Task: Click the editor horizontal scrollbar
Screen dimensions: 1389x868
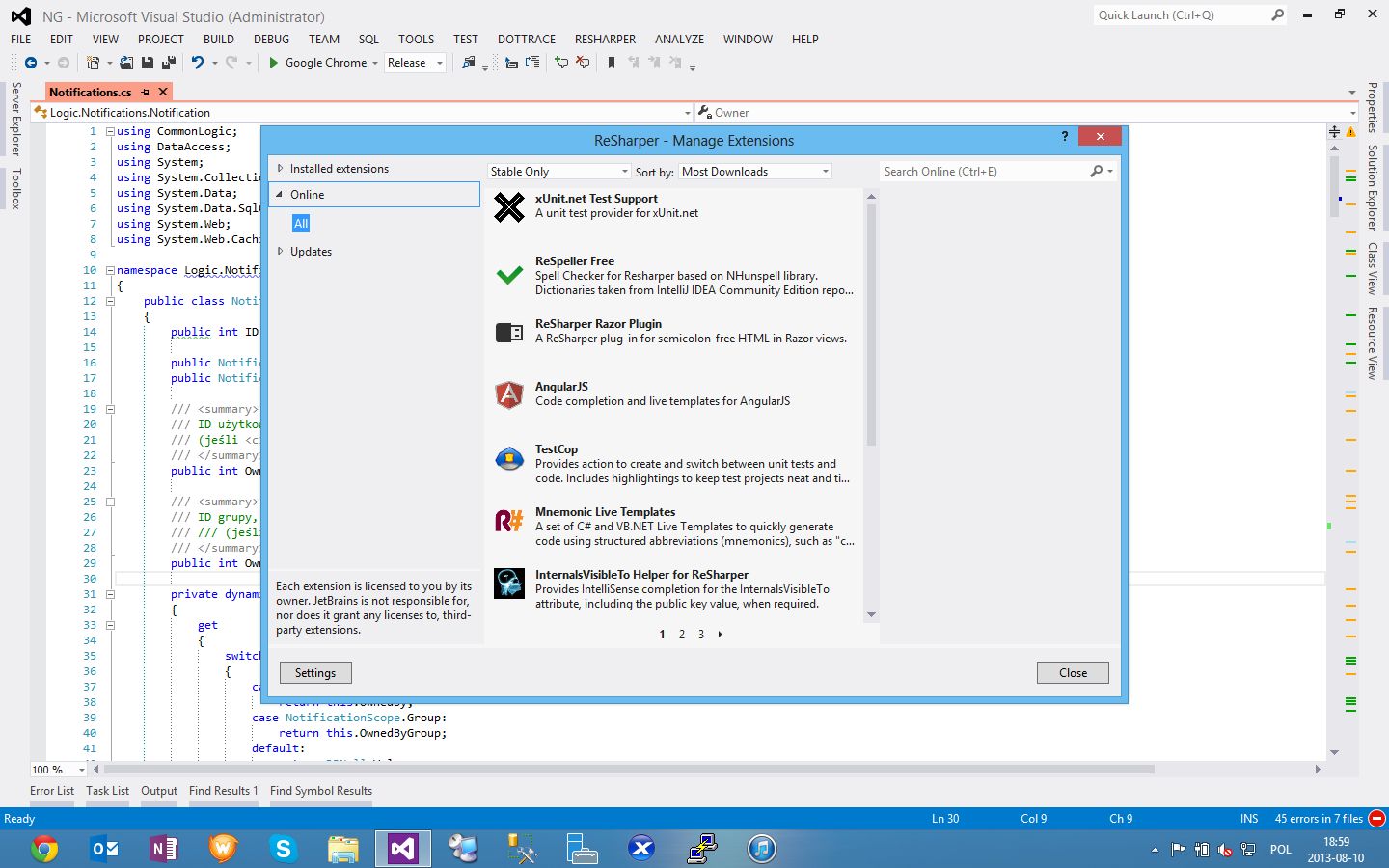Action: coord(629,770)
